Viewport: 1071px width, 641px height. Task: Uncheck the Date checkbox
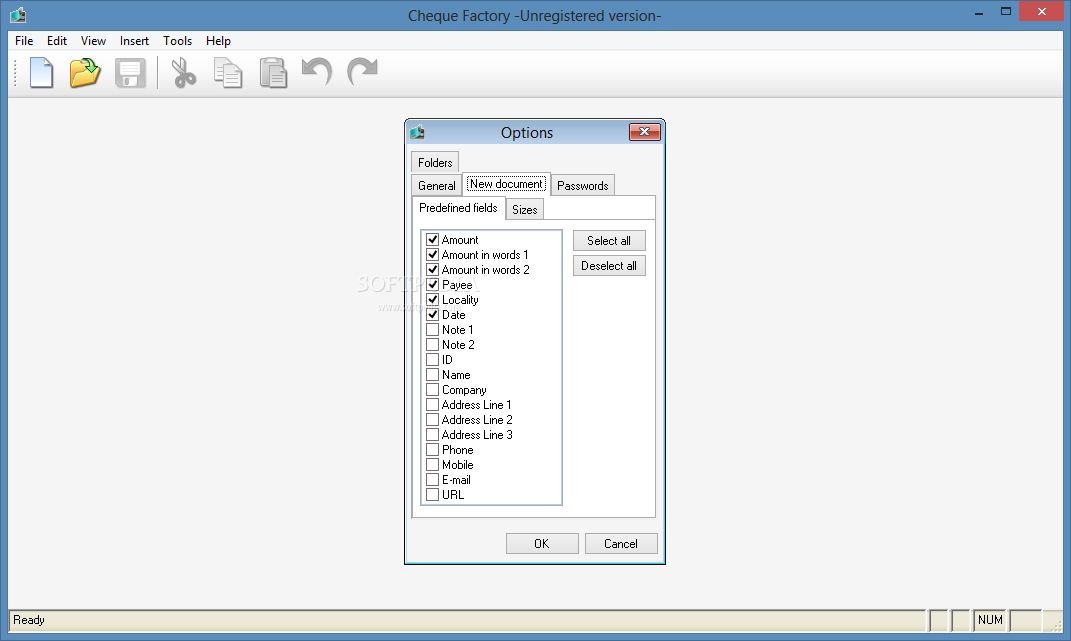click(x=432, y=315)
